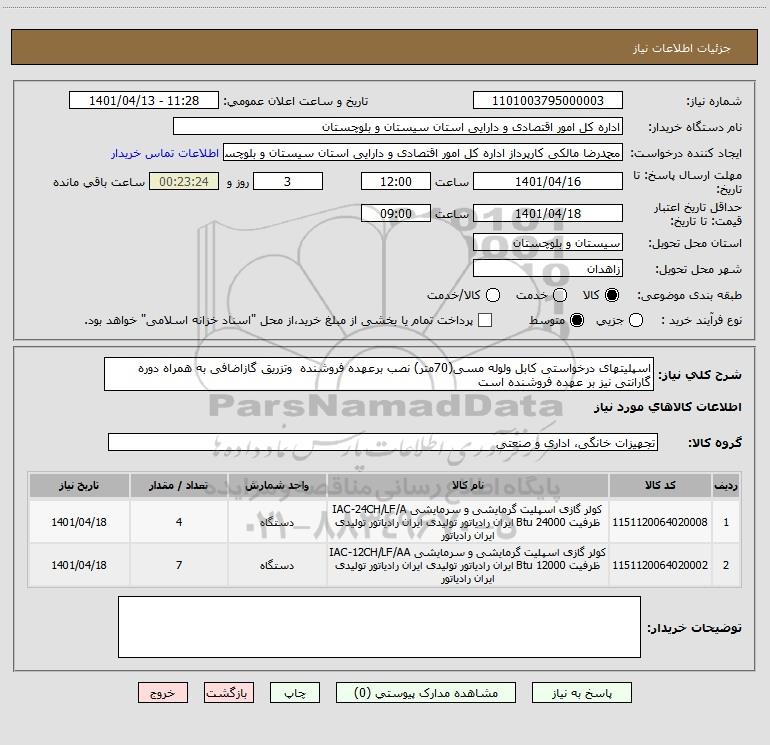
Task: Click the IAC-12CH/LF/AA product name cell
Action: click(x=468, y=565)
